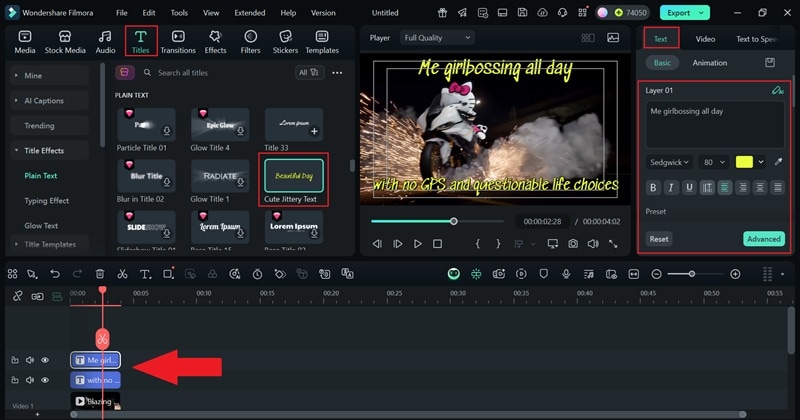Toggle visibility eye of Me girl track

tap(45, 360)
